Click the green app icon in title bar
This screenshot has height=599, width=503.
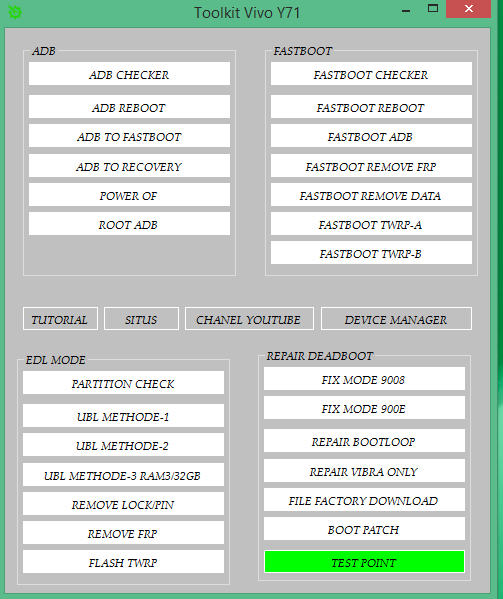pos(15,12)
